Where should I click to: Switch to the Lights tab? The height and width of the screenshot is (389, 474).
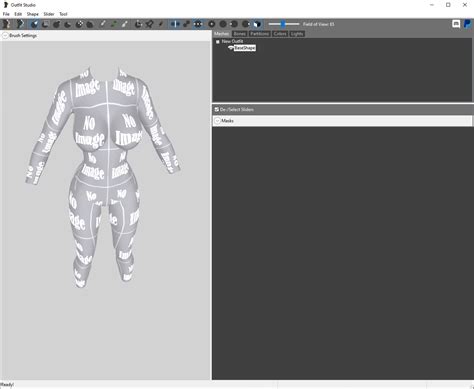point(297,34)
